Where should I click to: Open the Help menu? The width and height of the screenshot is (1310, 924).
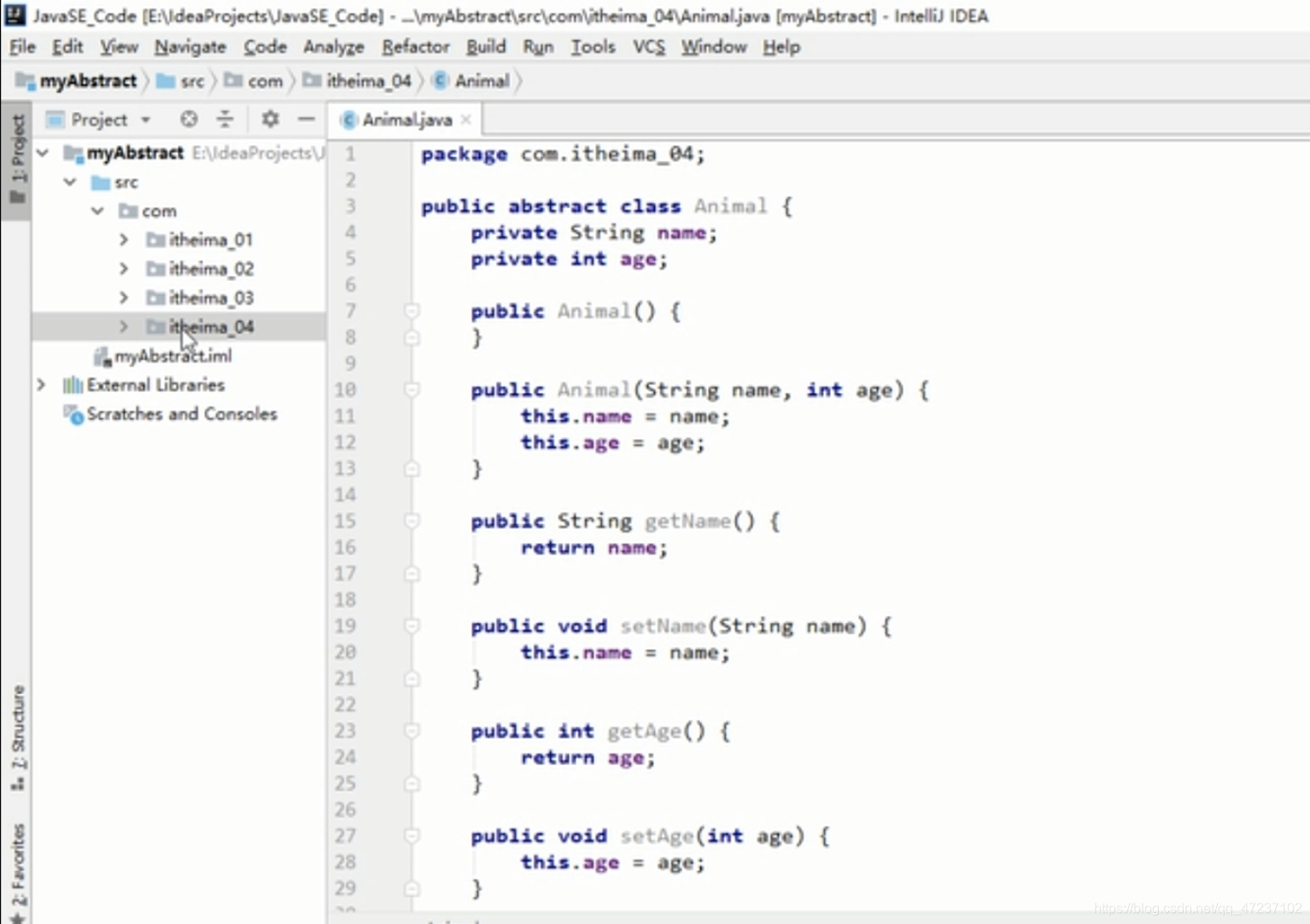(x=781, y=47)
